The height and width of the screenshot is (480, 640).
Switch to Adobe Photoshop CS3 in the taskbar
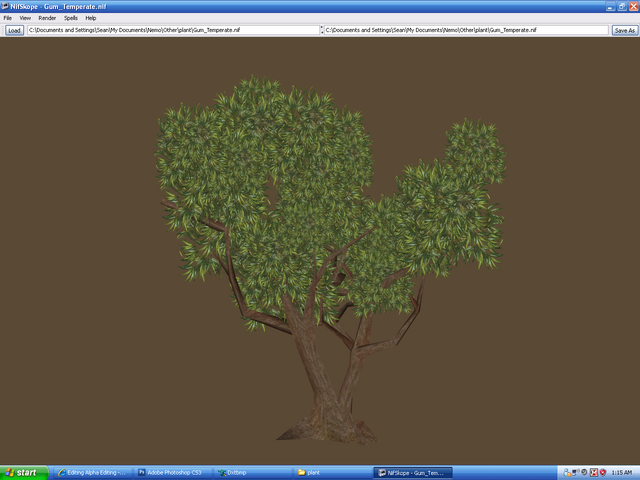point(173,473)
